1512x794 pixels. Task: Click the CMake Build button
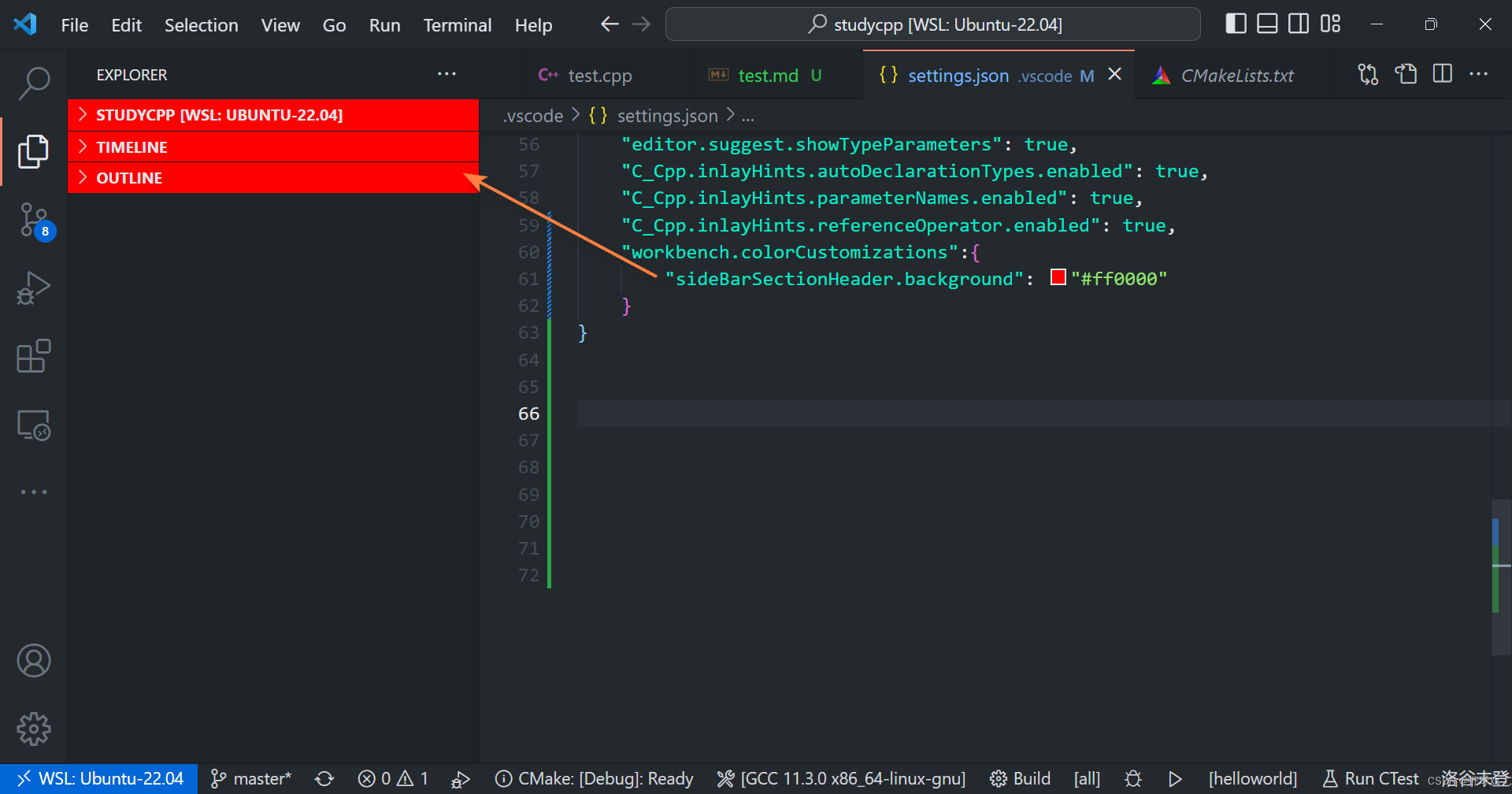(x=1020, y=779)
